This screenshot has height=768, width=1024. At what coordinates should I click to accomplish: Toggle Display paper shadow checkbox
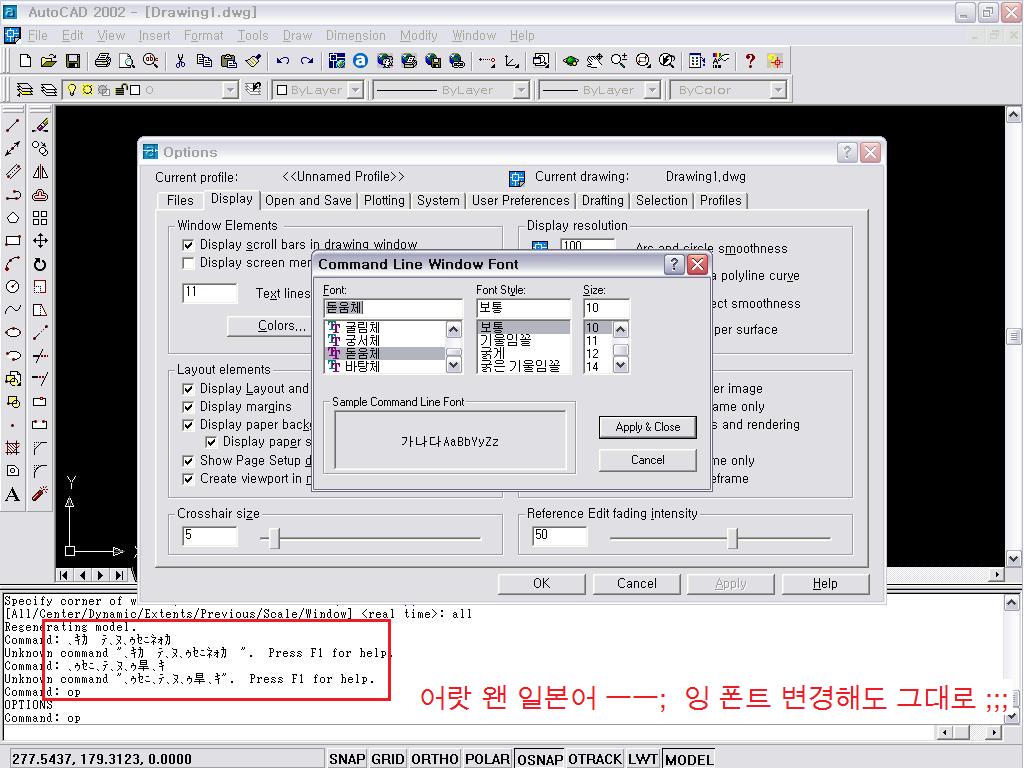(211, 442)
